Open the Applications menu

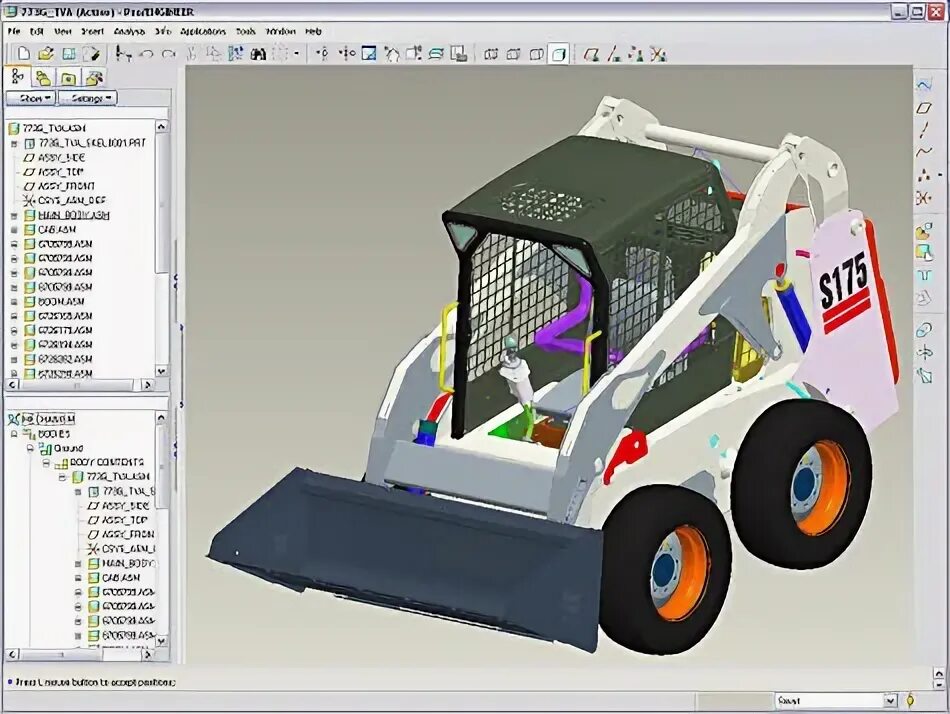203,32
